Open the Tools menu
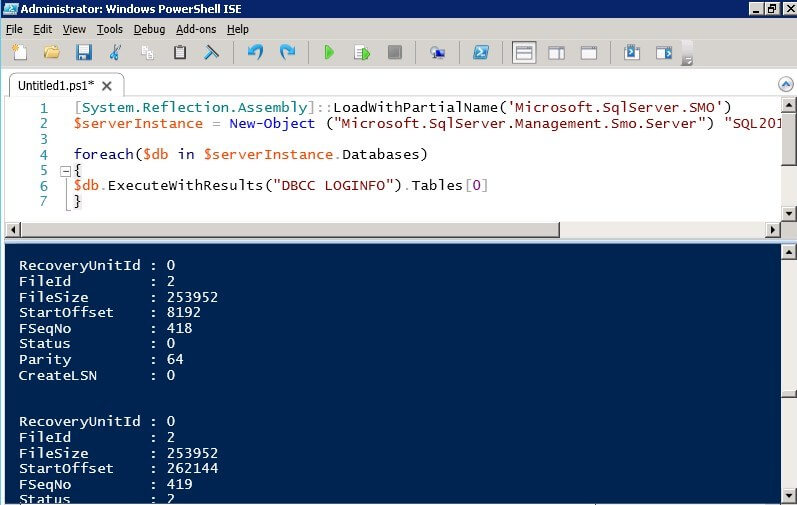 pos(110,29)
